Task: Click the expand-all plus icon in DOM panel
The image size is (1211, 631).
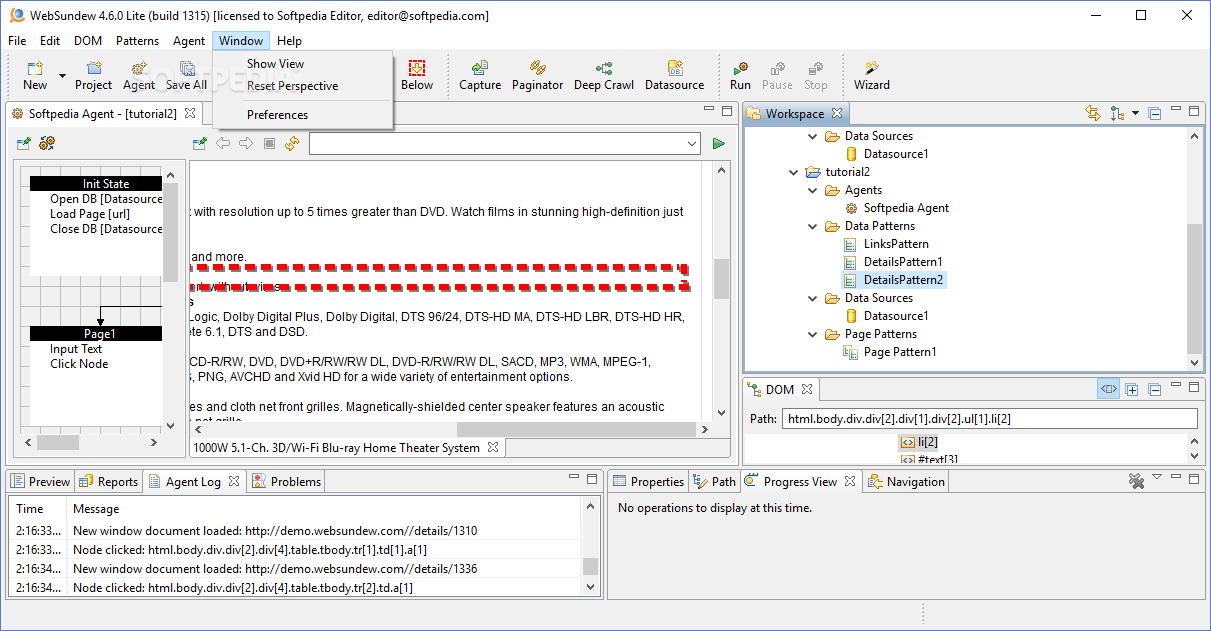Action: [x=1132, y=389]
